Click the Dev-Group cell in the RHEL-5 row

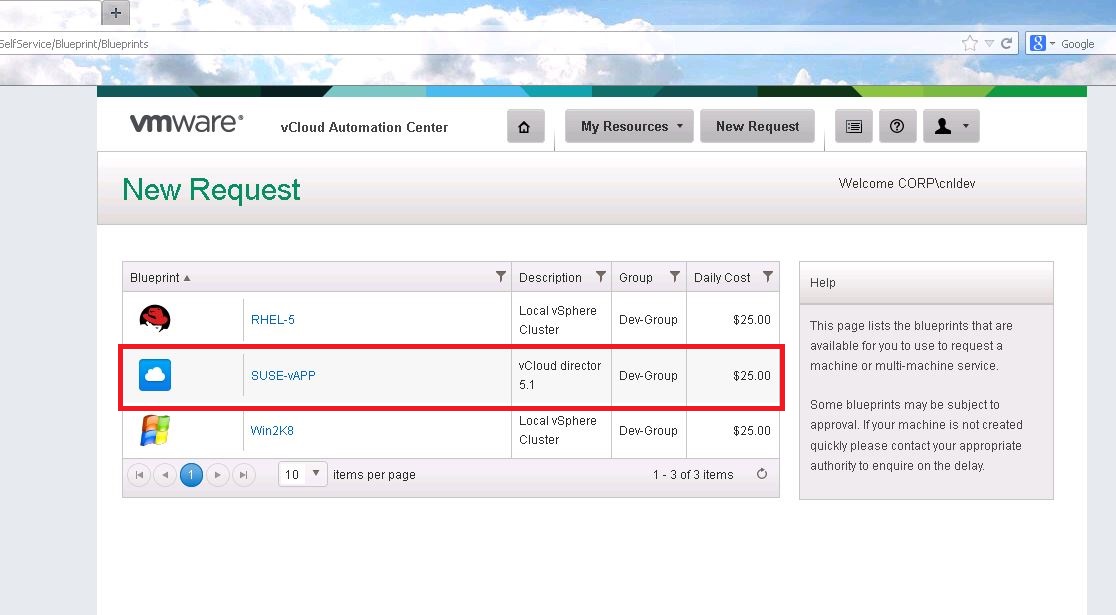[648, 320]
